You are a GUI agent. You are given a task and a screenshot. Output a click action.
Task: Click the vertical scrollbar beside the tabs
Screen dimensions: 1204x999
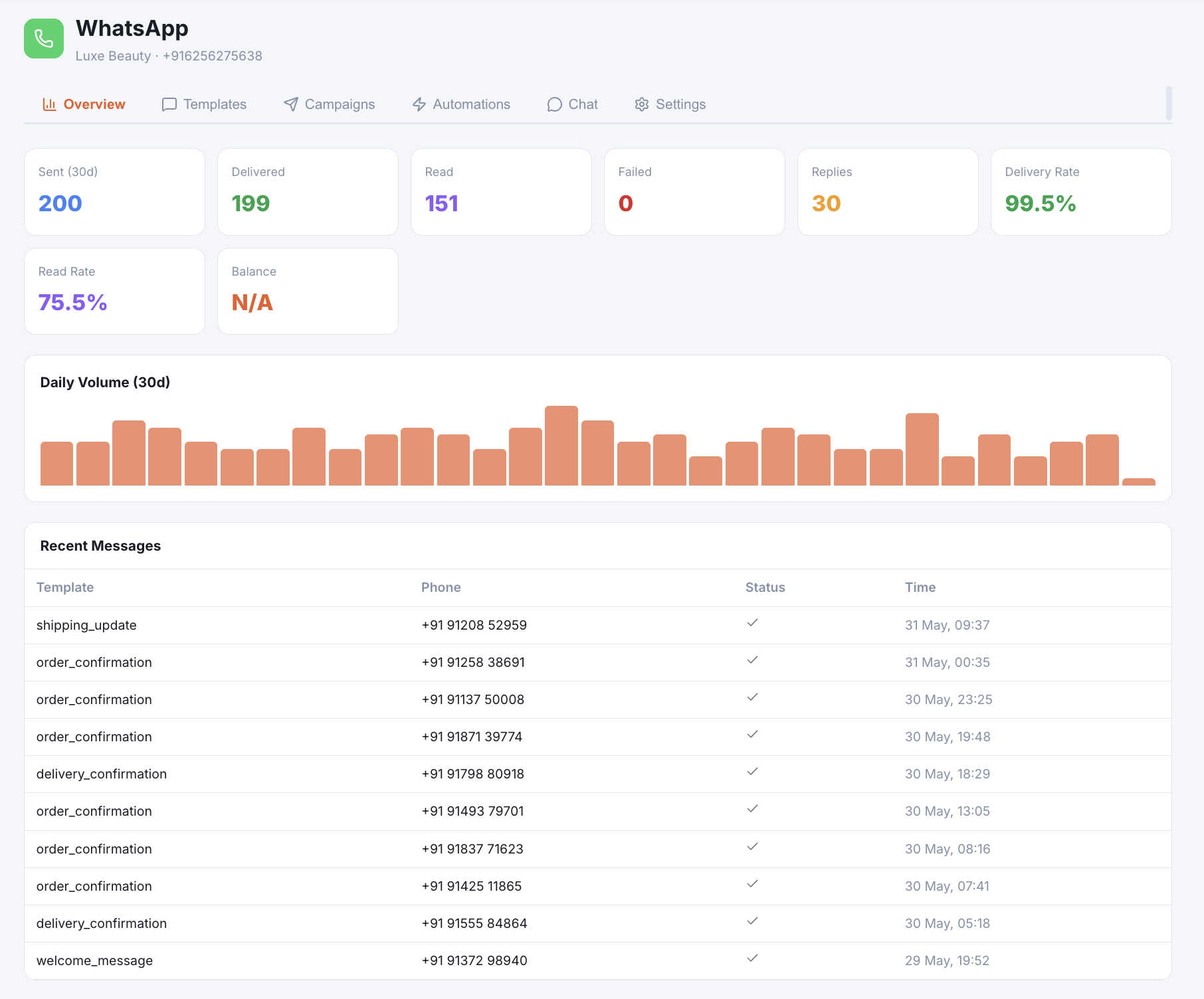(1169, 103)
